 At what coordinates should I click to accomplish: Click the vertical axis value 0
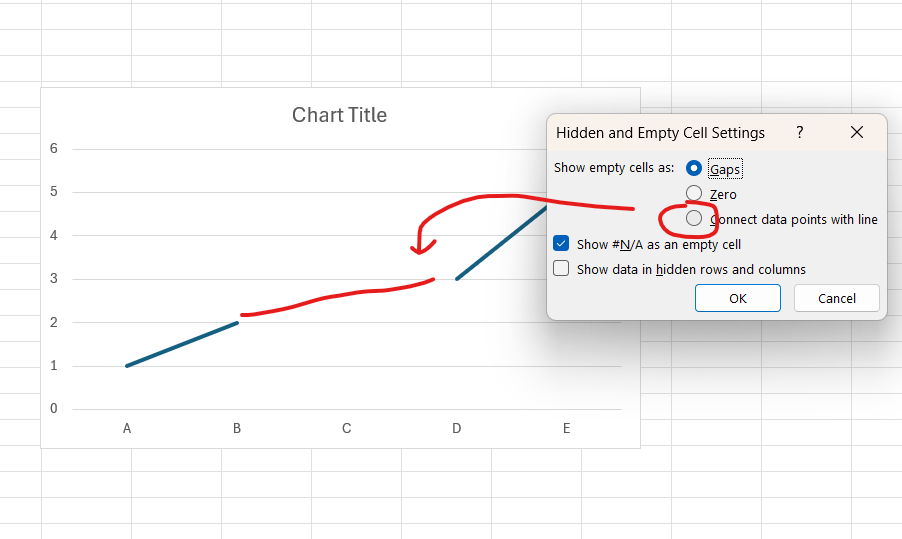(x=54, y=408)
